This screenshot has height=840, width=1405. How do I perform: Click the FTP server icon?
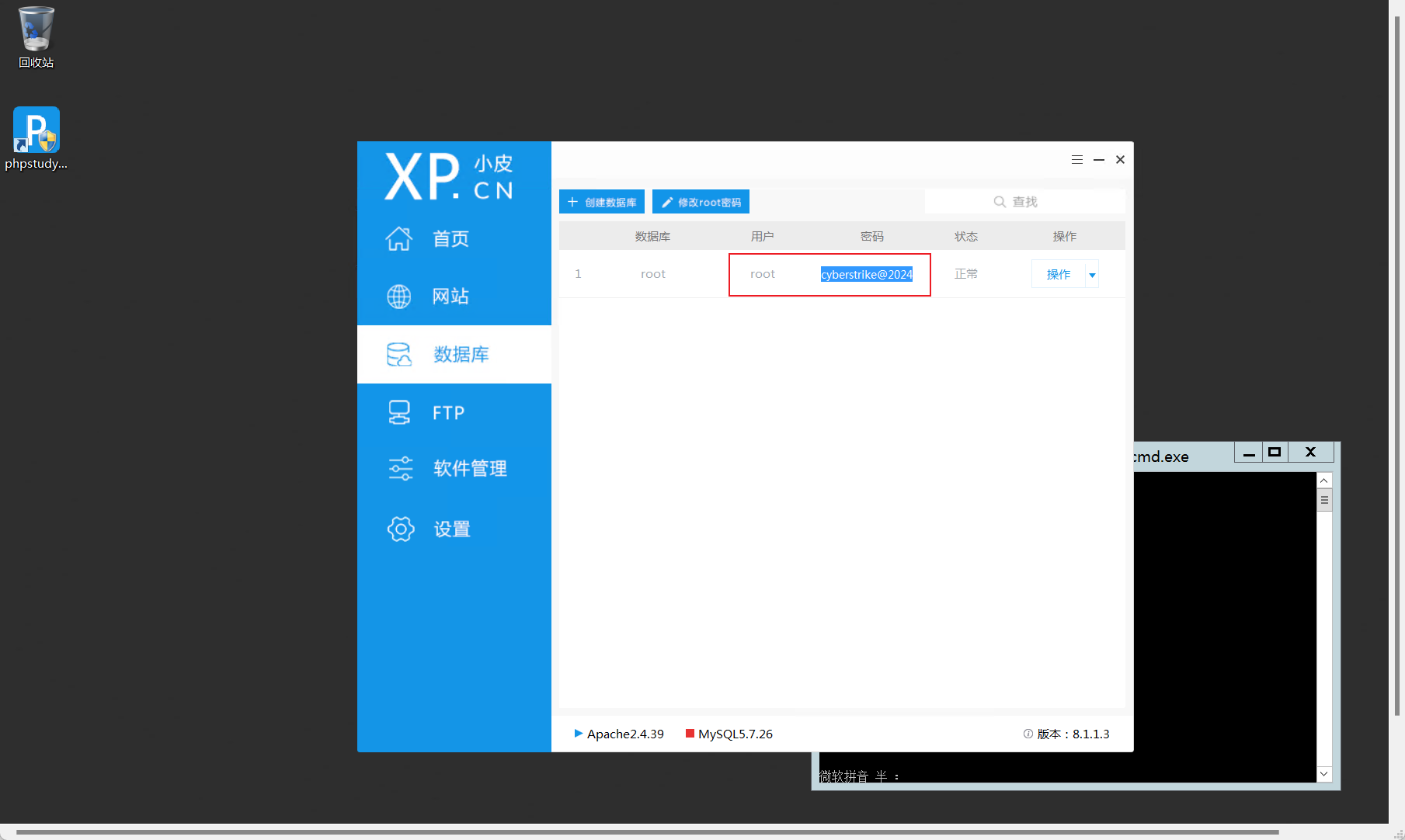pos(398,412)
